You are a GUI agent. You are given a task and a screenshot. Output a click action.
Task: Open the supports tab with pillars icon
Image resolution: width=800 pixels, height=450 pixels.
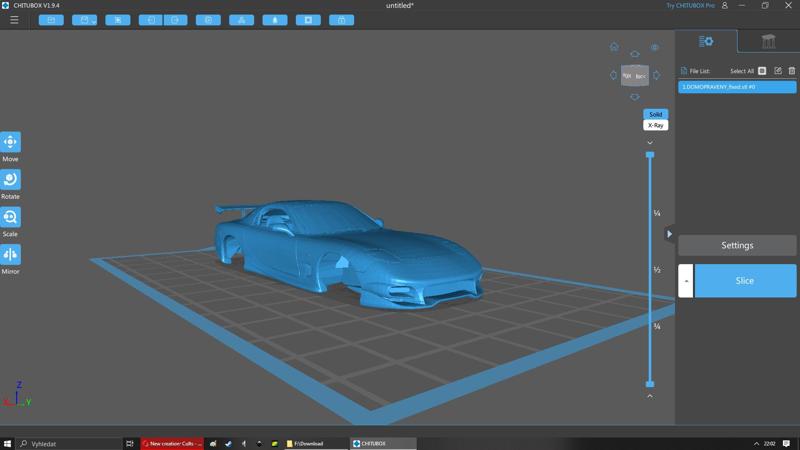coord(768,41)
